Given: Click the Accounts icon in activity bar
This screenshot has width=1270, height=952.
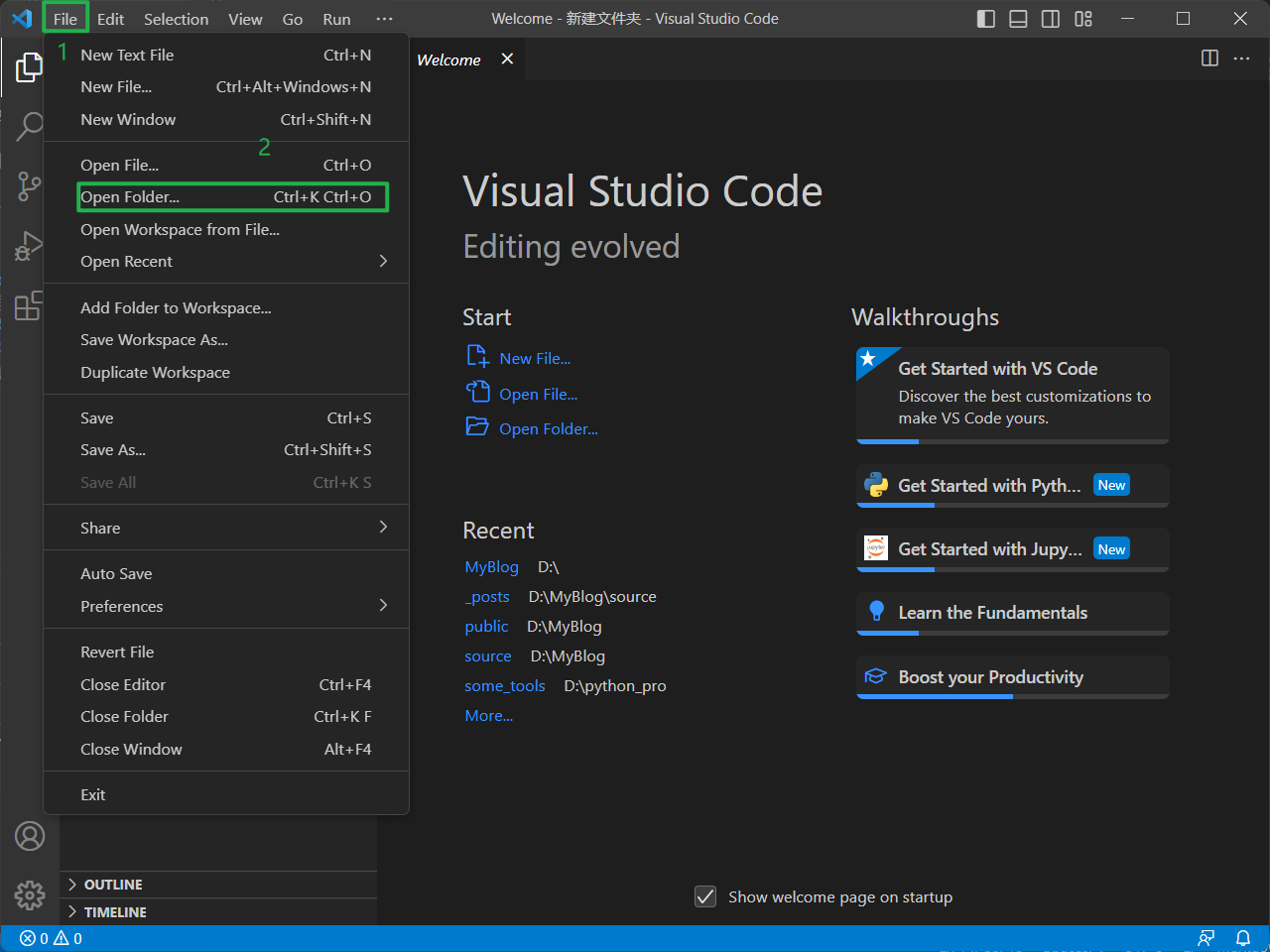Looking at the screenshot, I should pyautogui.click(x=30, y=836).
